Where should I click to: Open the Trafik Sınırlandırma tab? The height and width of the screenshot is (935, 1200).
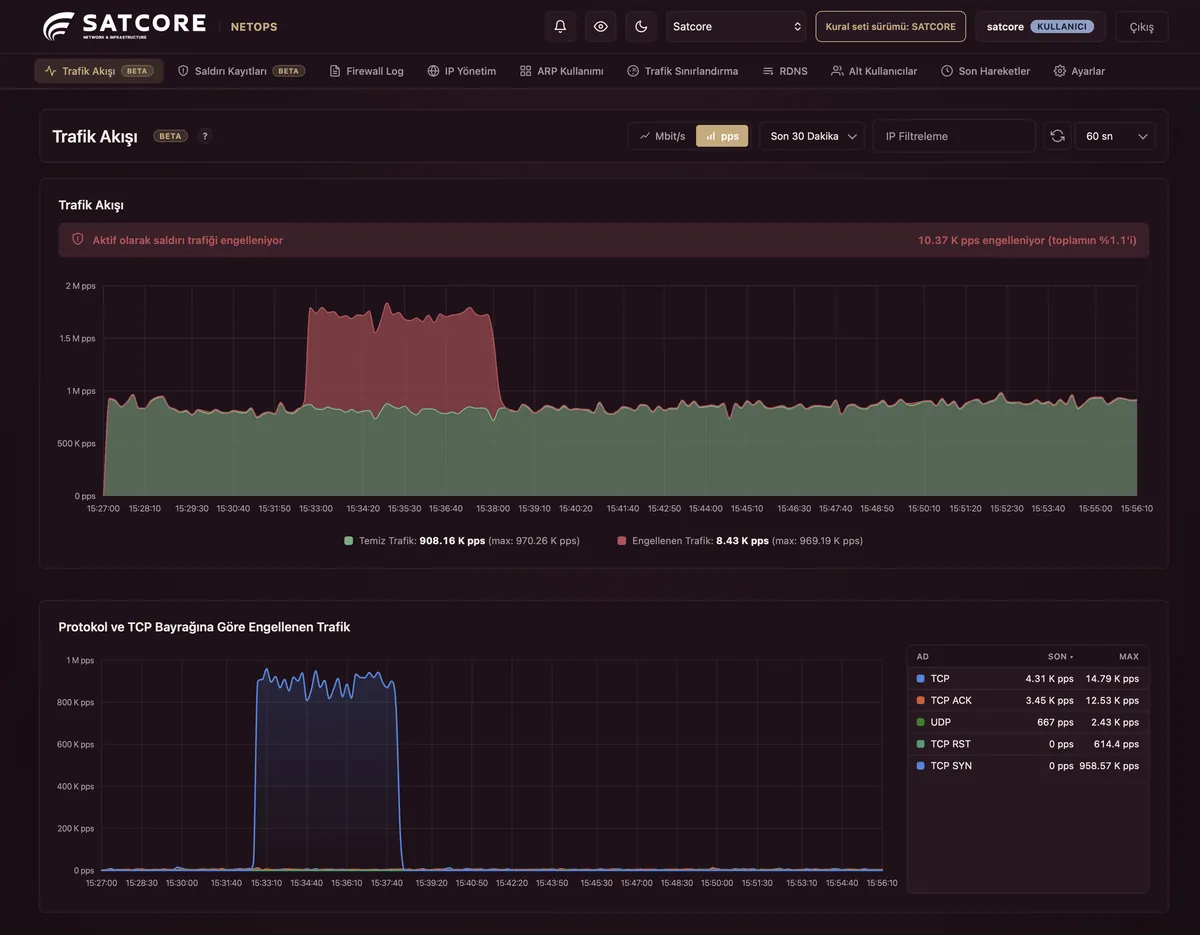(x=682, y=71)
